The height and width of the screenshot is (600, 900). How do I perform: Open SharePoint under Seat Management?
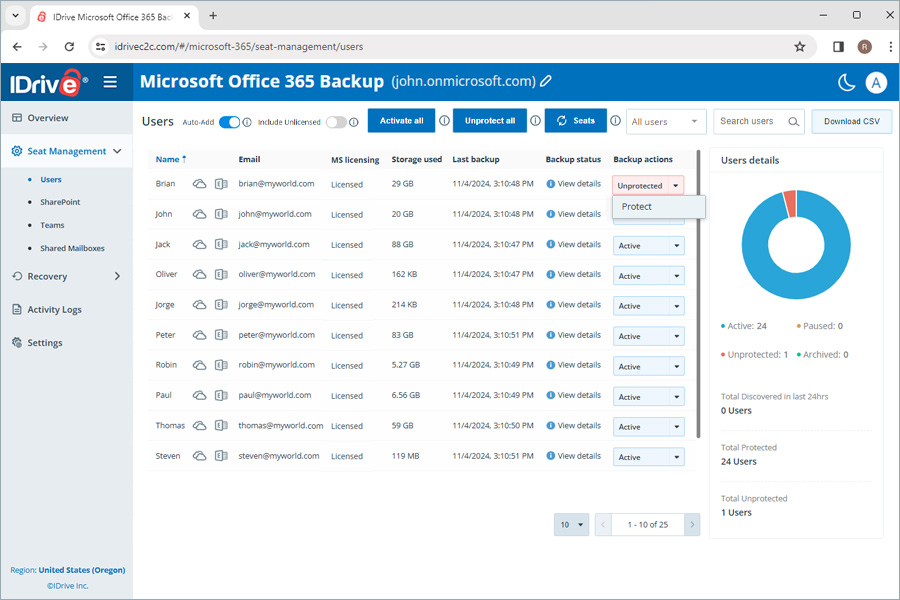click(60, 202)
